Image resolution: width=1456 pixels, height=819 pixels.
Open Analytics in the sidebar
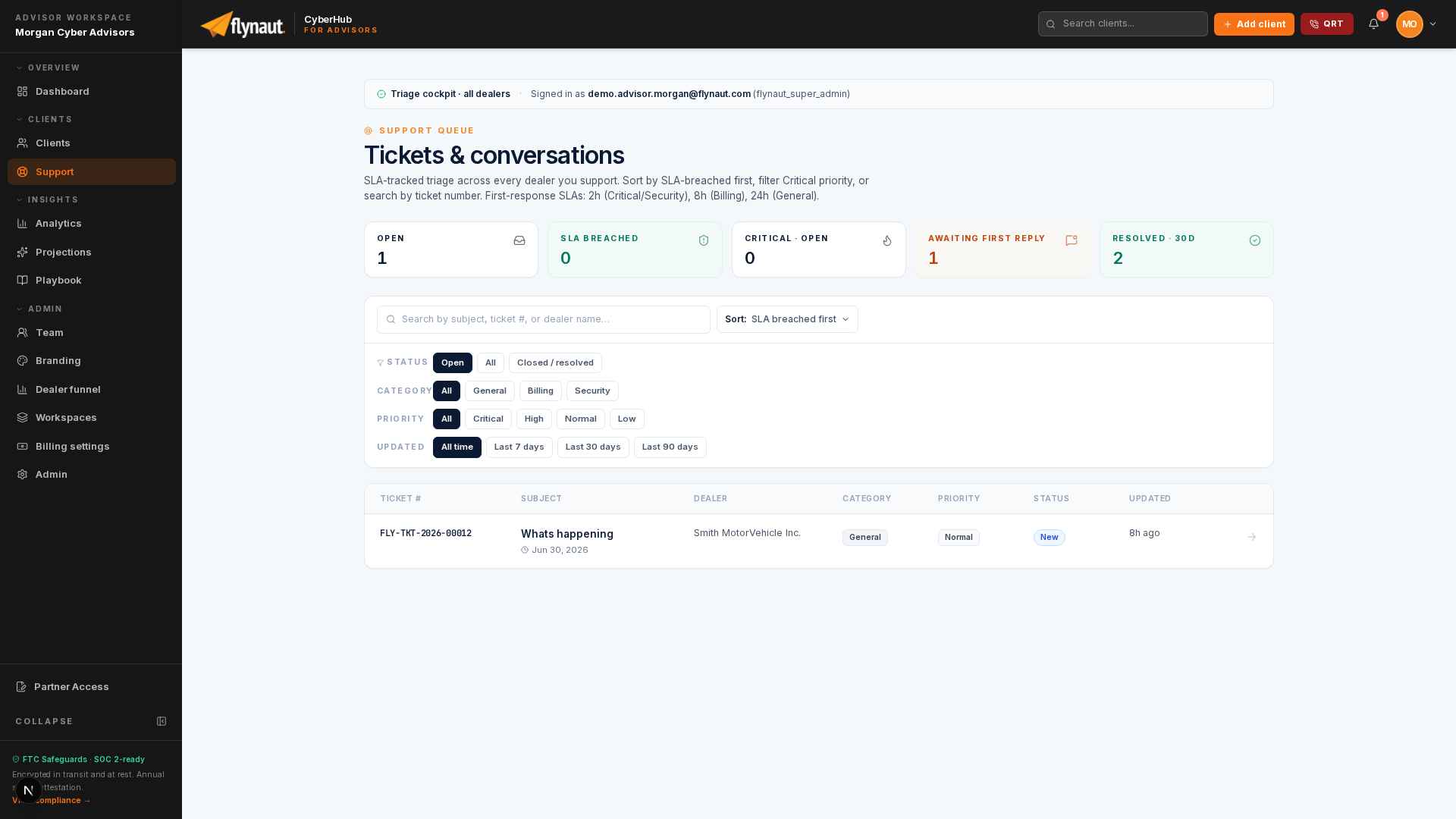(92, 224)
